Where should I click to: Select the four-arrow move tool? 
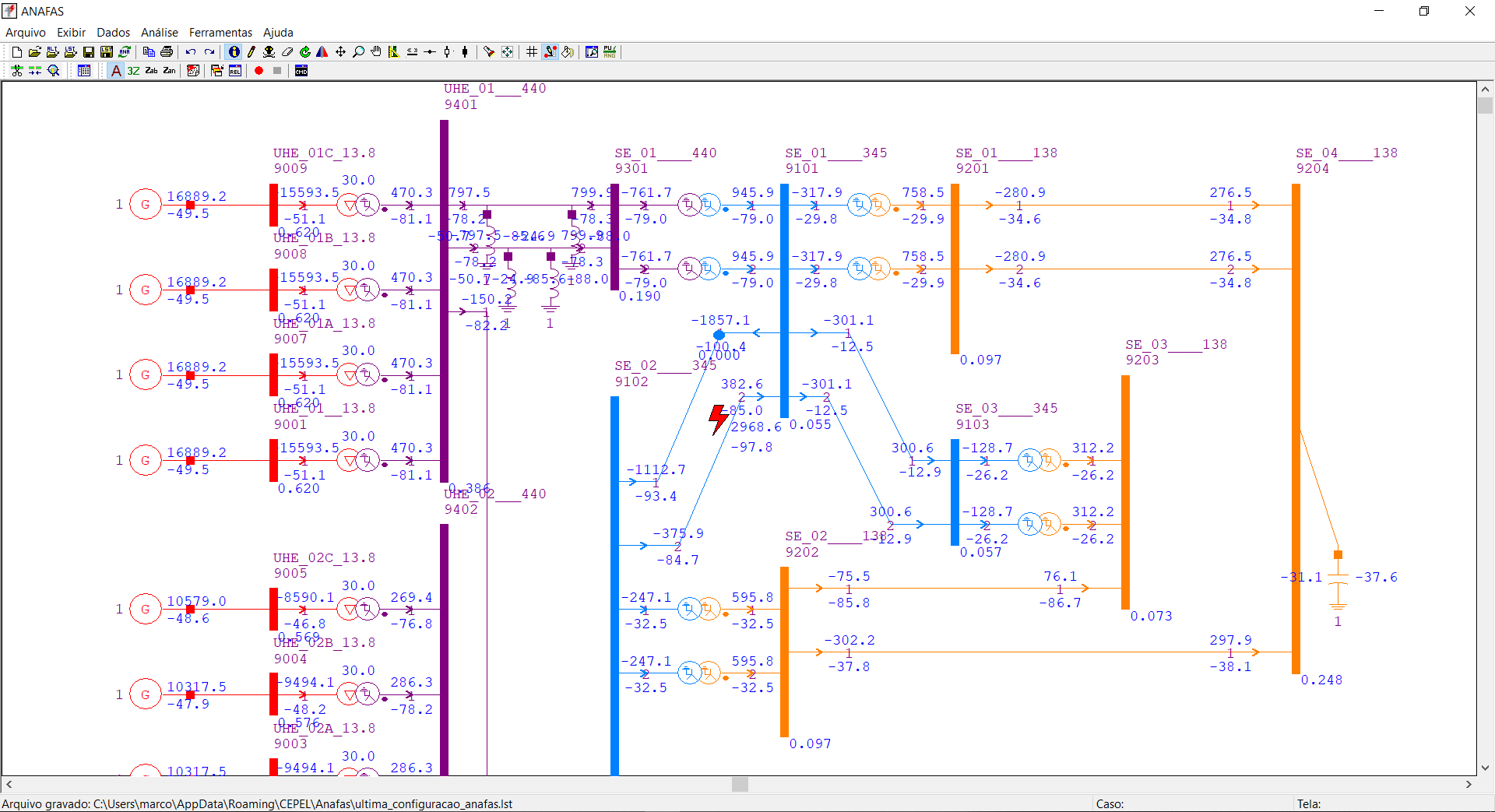point(340,52)
